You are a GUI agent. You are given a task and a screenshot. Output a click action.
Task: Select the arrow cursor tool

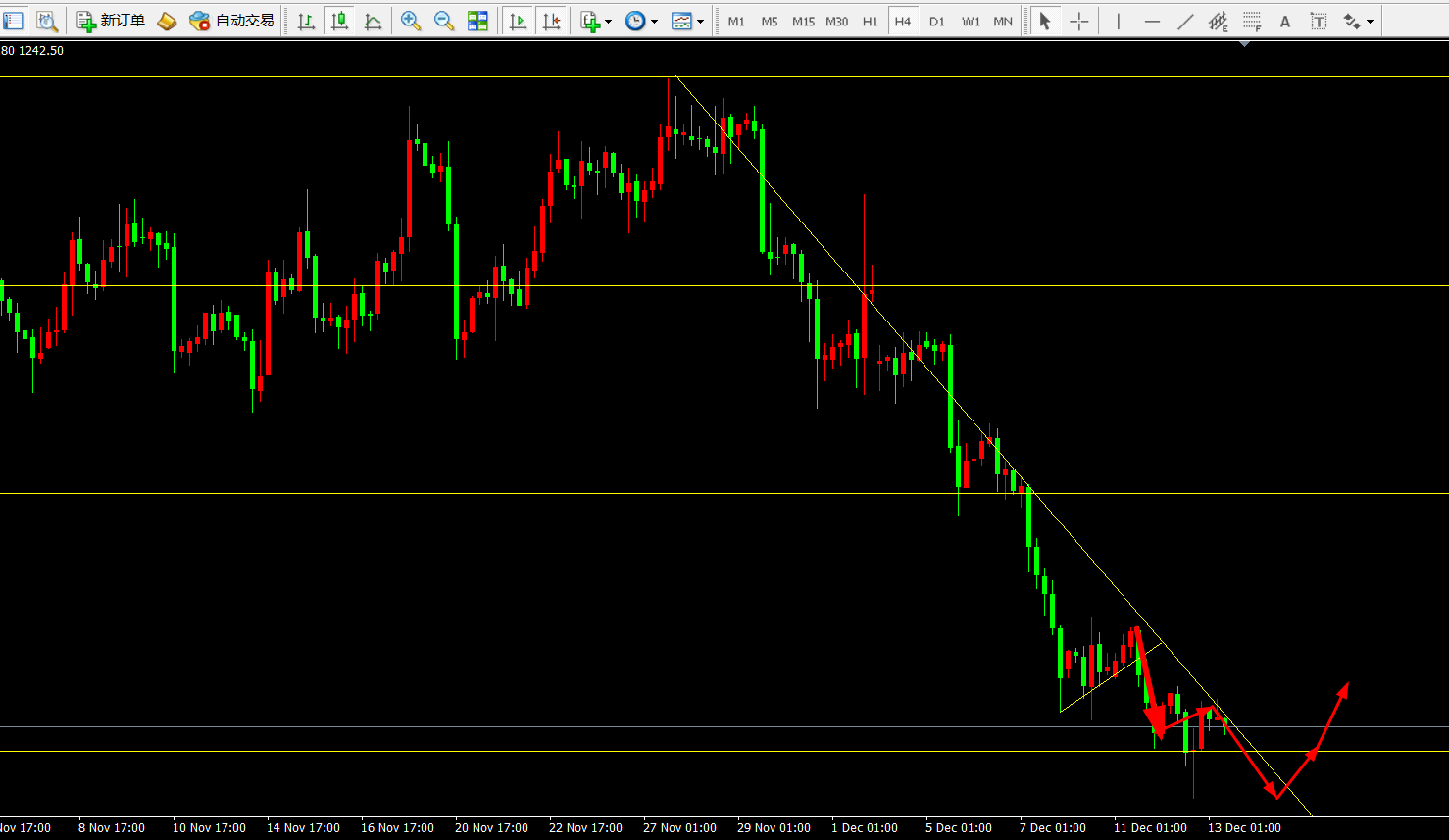[x=1045, y=21]
